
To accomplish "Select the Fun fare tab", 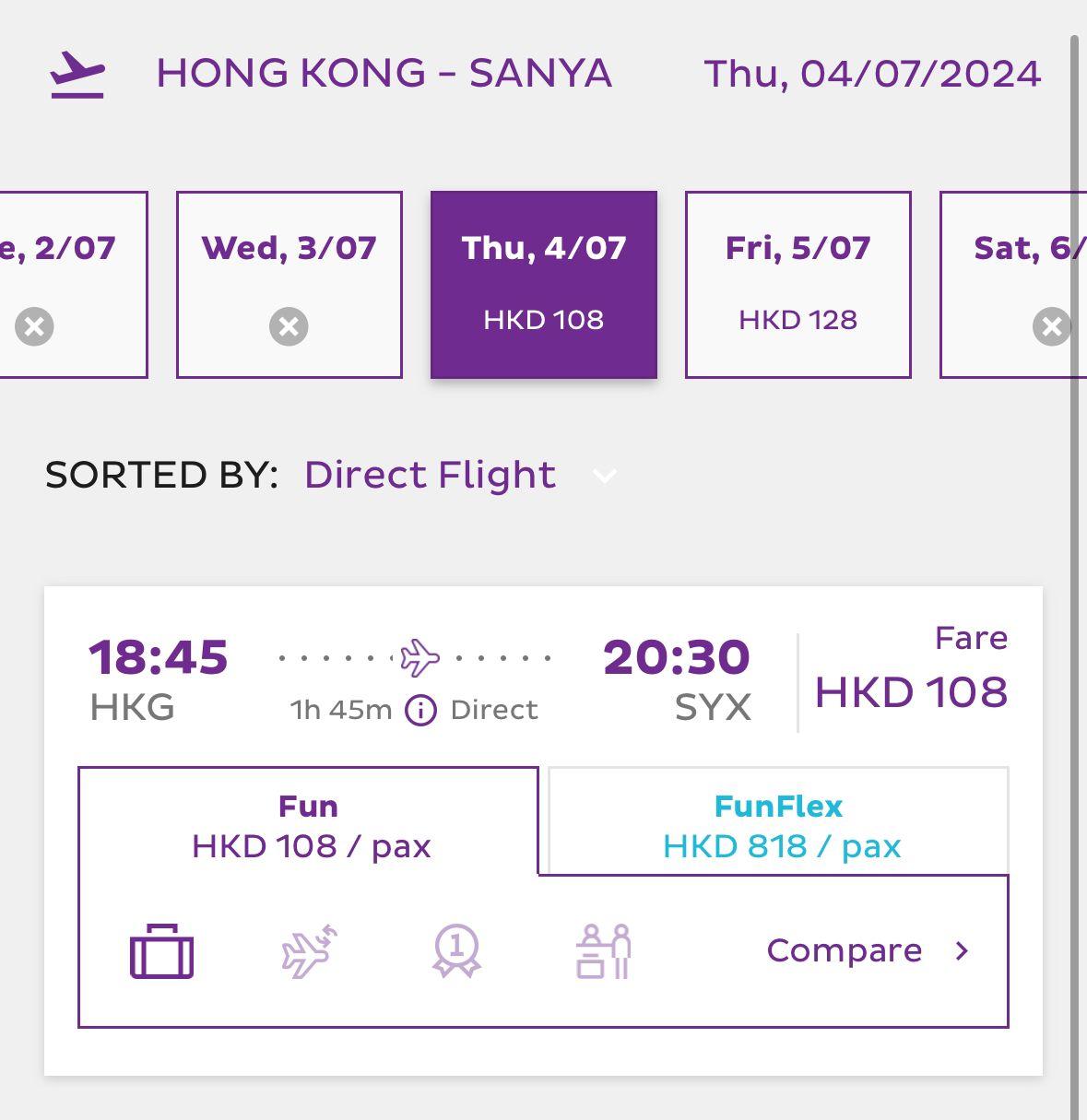I will point(309,825).
